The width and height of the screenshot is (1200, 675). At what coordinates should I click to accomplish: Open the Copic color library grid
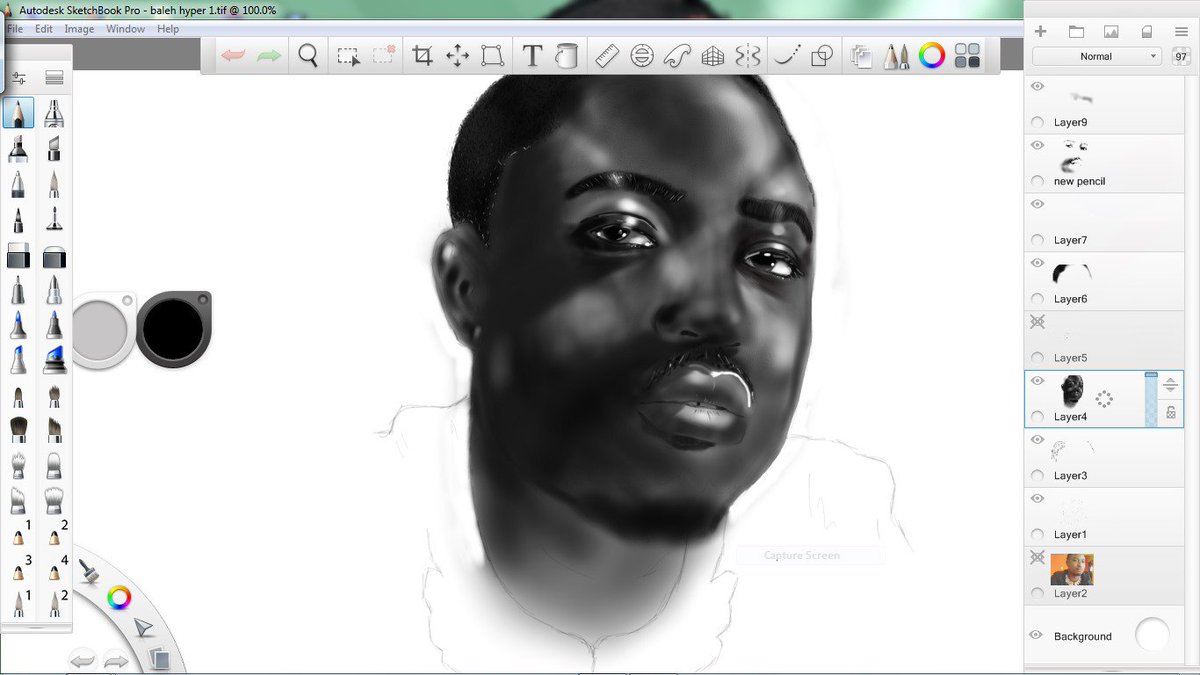pyautogui.click(x=967, y=56)
